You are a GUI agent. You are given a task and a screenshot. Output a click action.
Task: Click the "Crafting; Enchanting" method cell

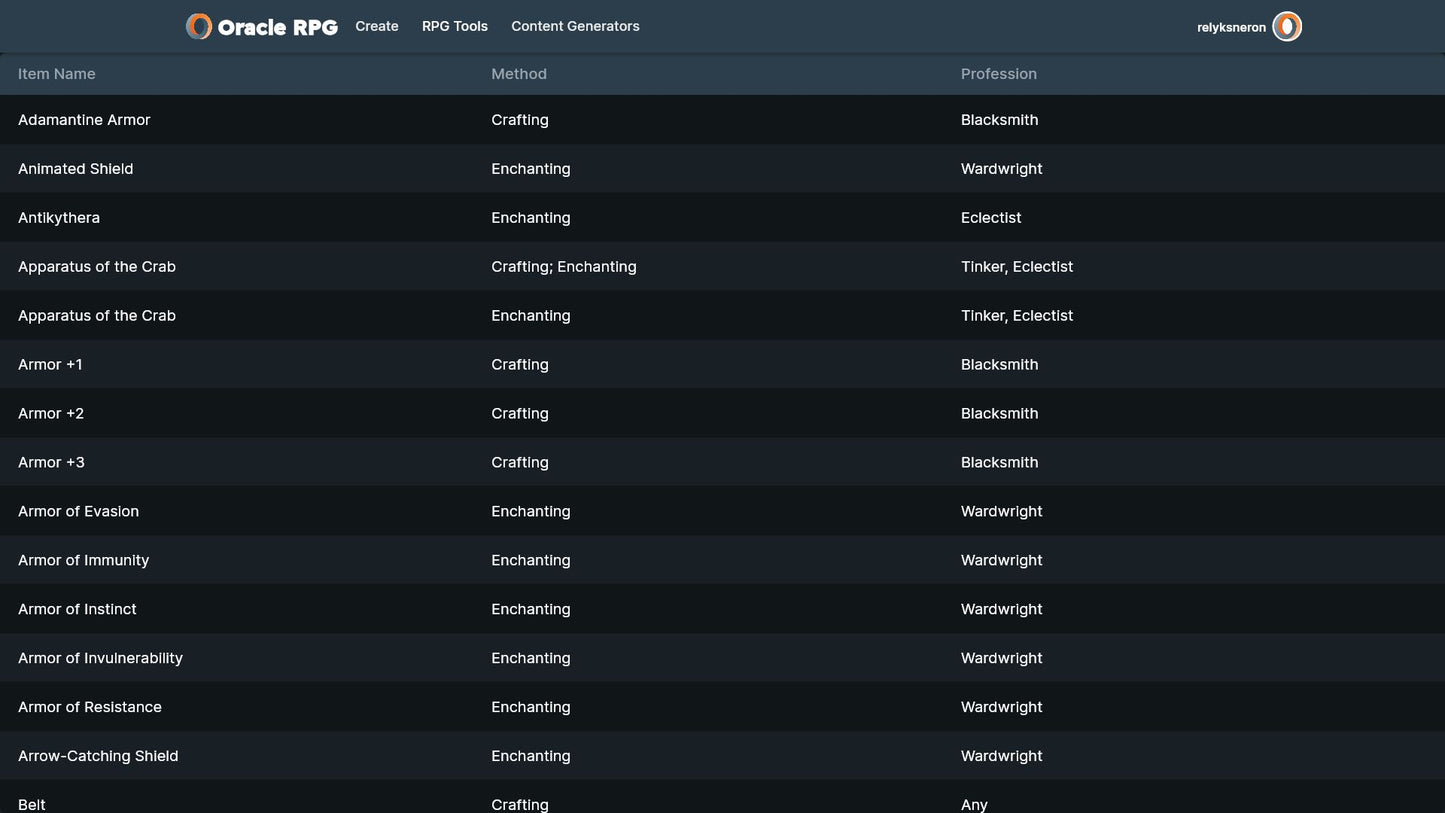pyautogui.click(x=564, y=267)
